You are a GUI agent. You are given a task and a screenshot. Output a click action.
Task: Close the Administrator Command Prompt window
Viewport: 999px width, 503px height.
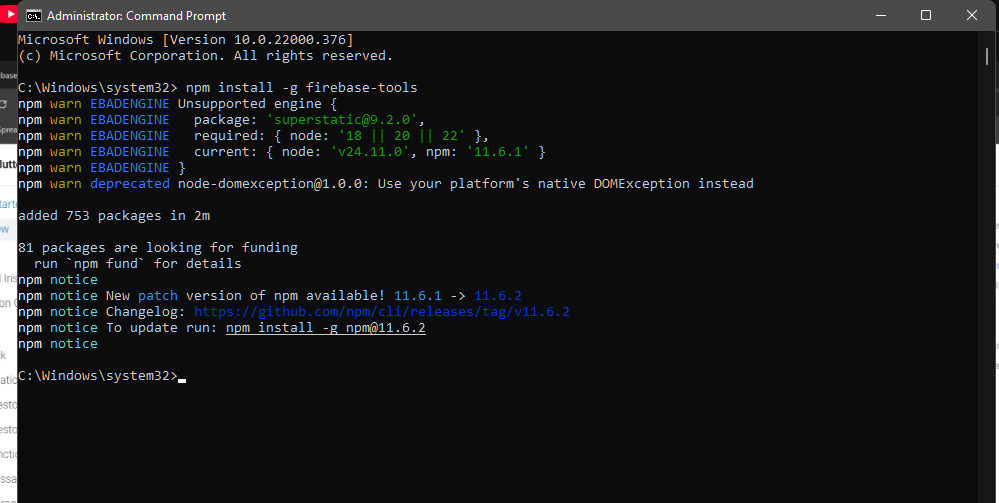[972, 15]
